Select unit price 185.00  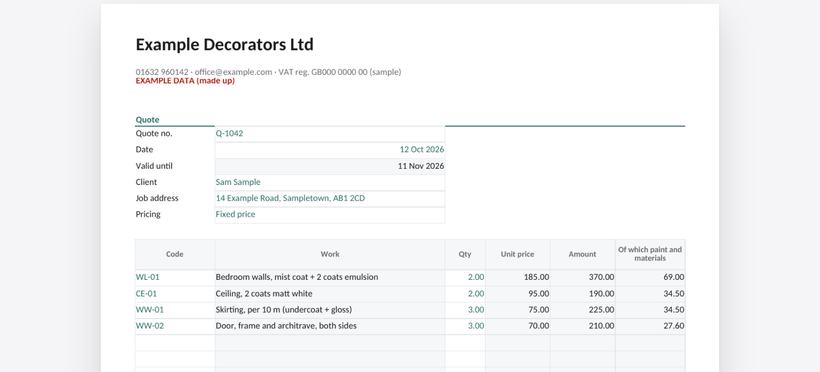518,277
